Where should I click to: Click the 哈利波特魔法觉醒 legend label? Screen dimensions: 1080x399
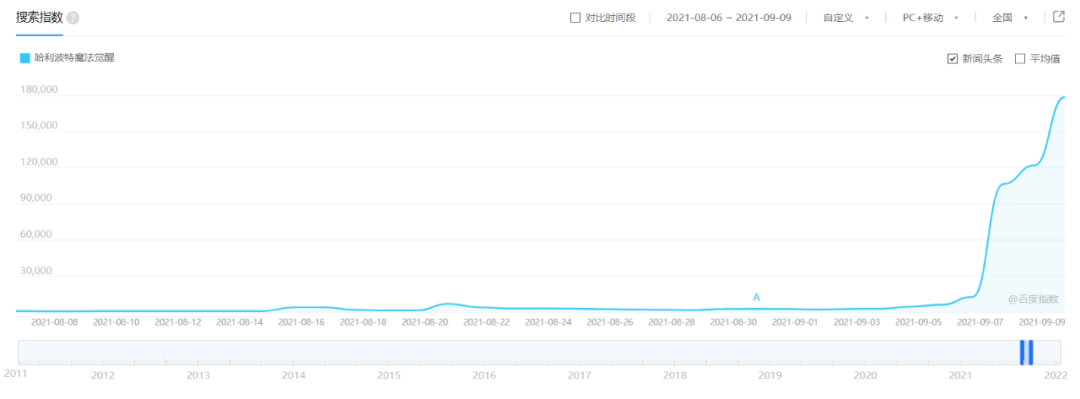click(x=74, y=59)
